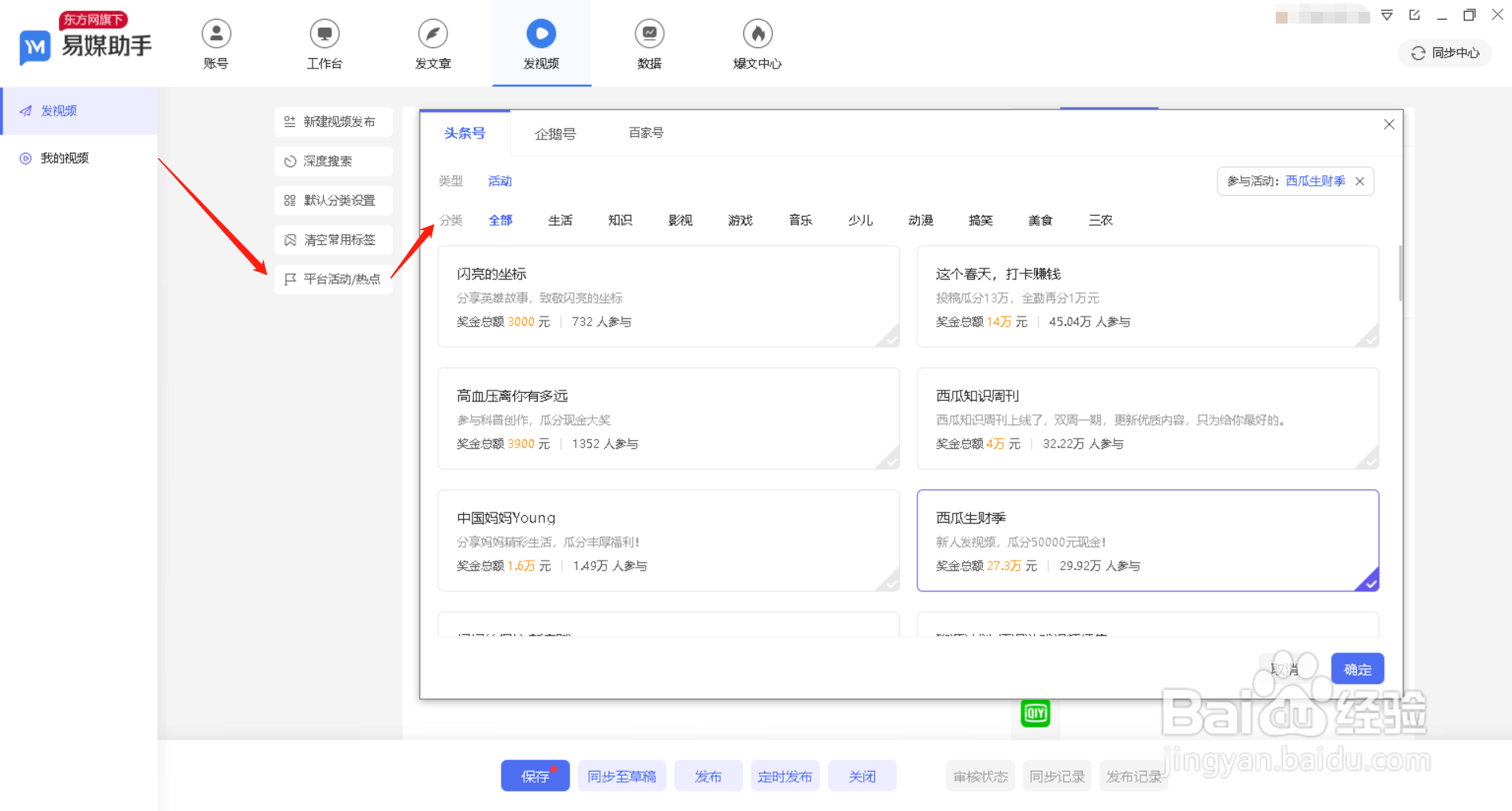
Task: Open the dropdown triangle menu in title bar
Action: tap(1387, 15)
